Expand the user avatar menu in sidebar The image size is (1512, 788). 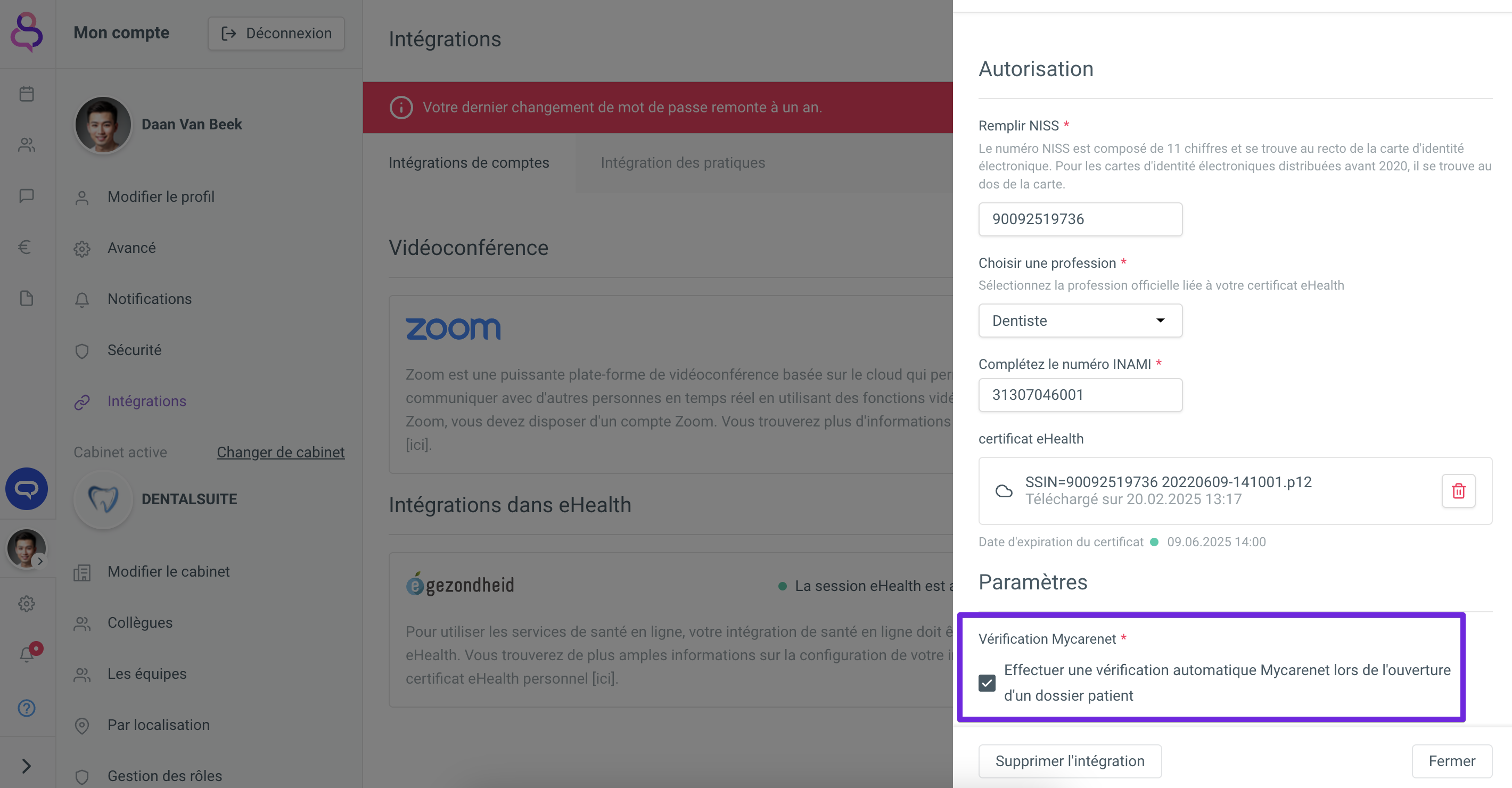click(27, 549)
